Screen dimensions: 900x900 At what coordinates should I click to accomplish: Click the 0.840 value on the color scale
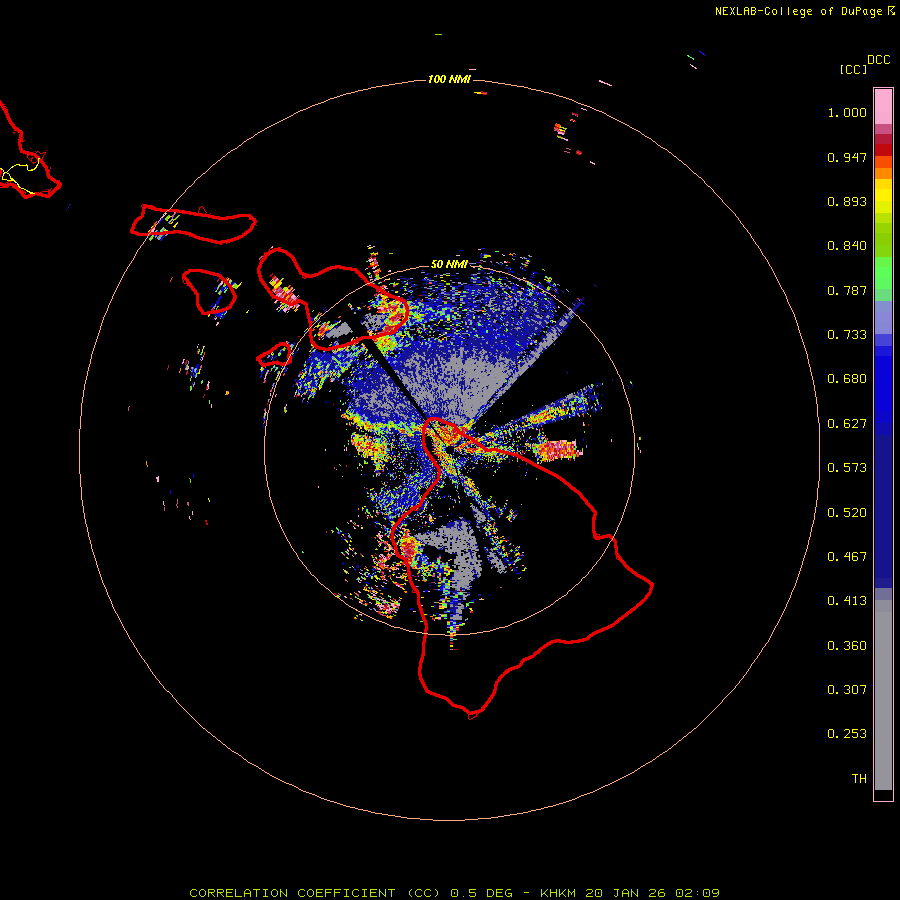pos(847,246)
